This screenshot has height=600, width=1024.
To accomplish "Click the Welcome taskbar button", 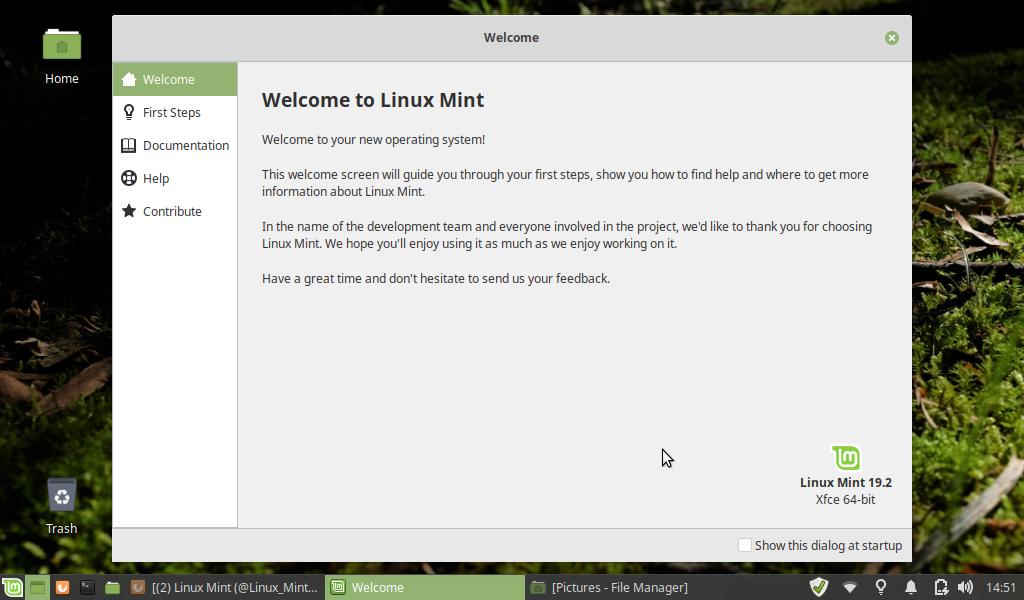I will (x=424, y=587).
